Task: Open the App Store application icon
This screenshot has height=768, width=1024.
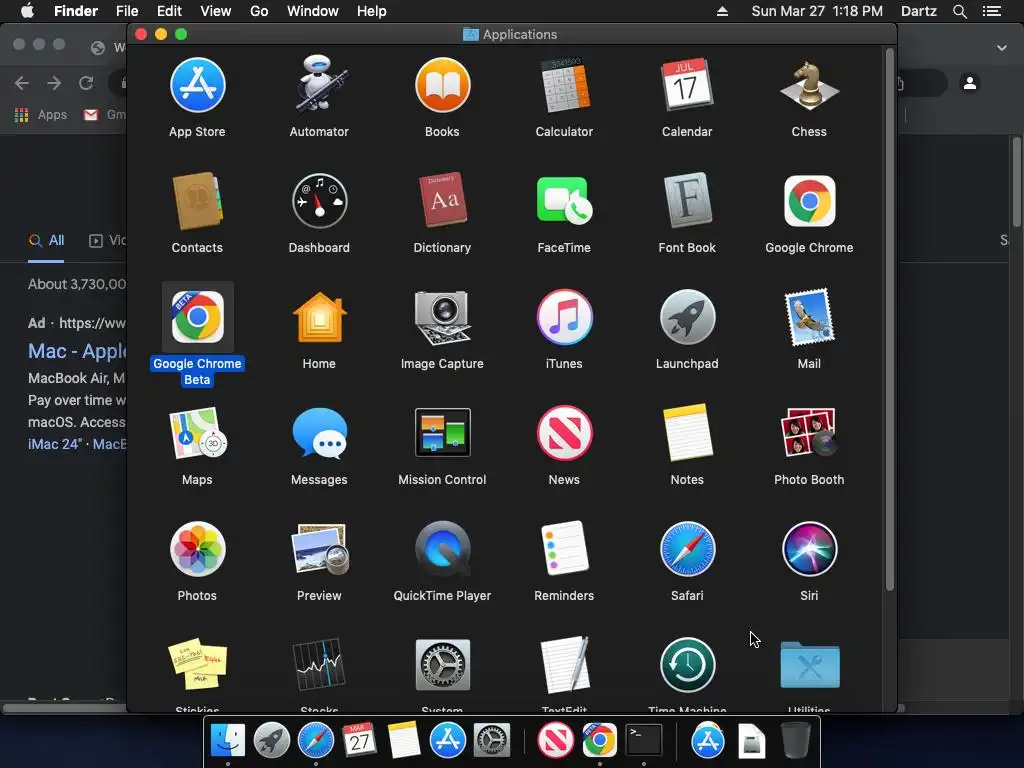Action: click(197, 86)
